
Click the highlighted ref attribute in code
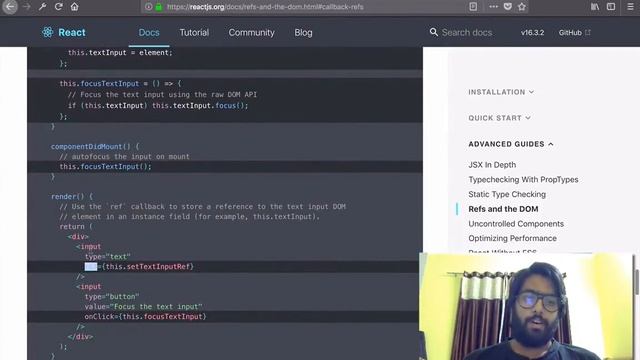(91, 267)
